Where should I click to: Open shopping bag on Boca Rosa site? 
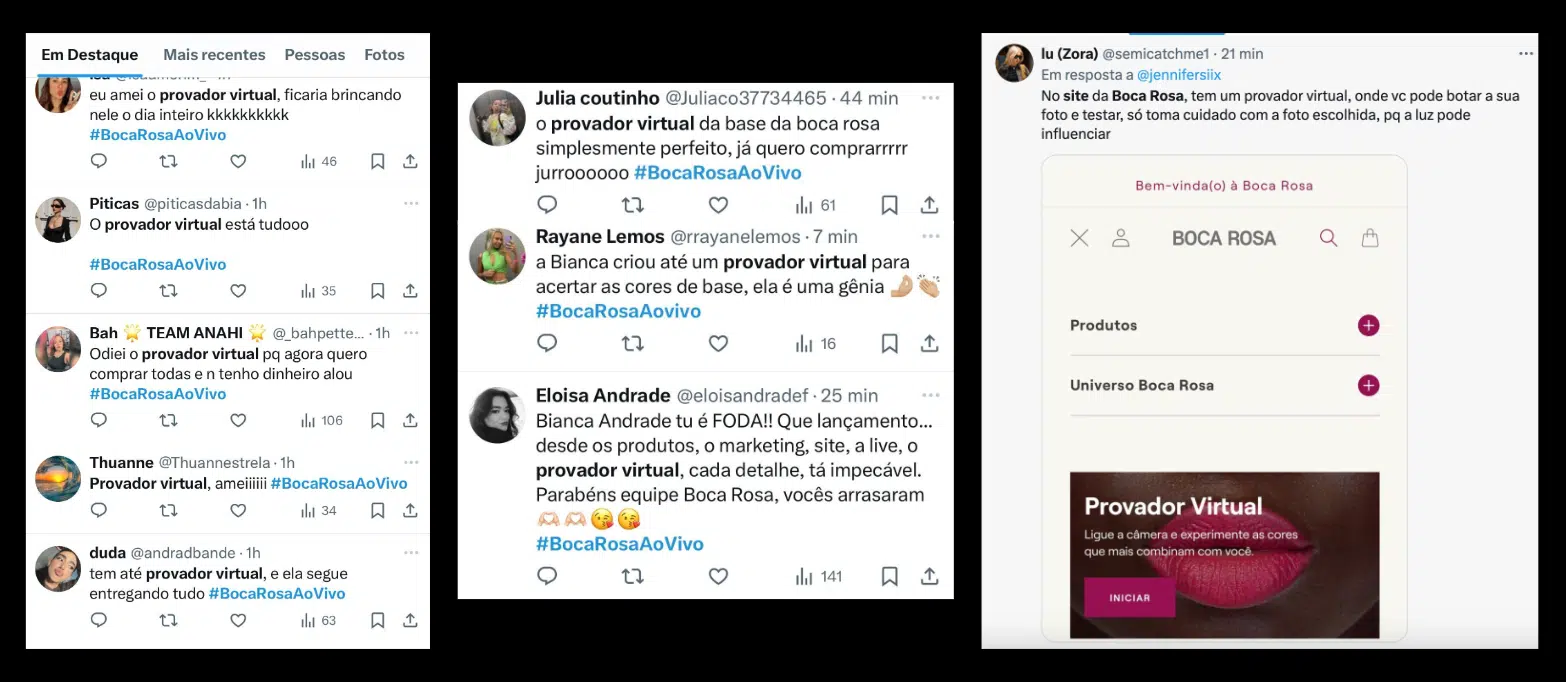pos(1370,238)
